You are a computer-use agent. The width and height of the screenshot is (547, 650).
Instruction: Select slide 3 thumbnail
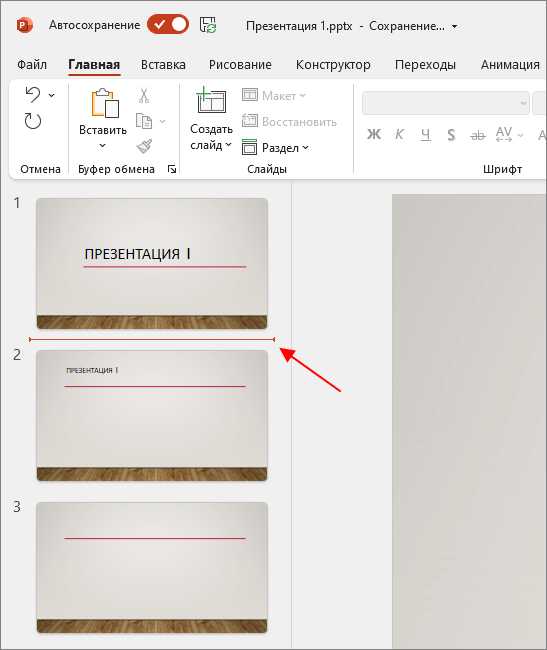click(152, 567)
